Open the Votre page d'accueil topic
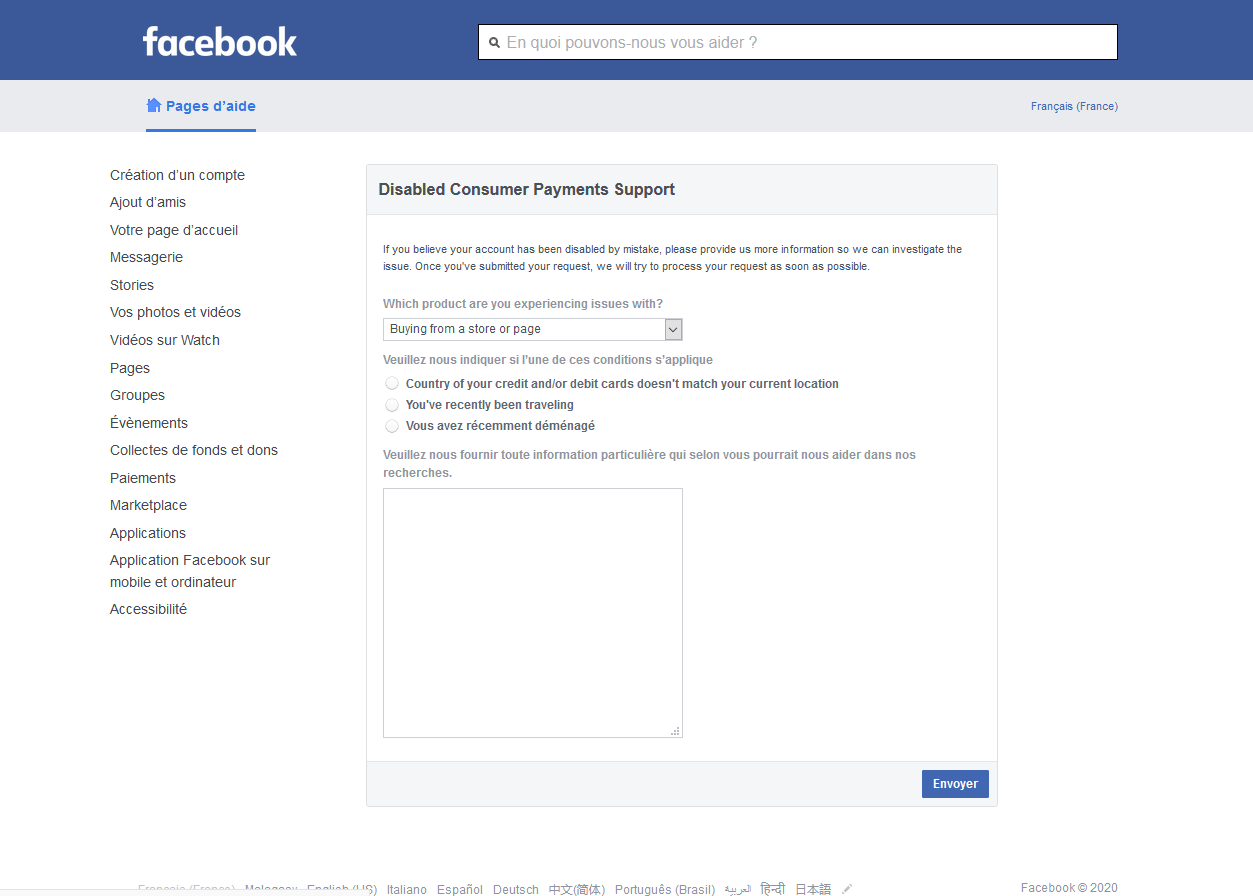The height and width of the screenshot is (896, 1253). pyautogui.click(x=174, y=230)
